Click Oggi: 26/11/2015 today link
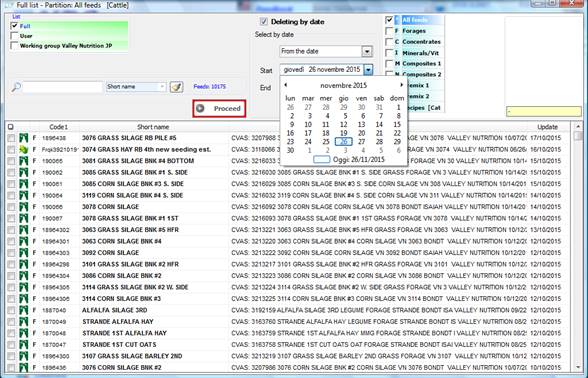 click(359, 160)
